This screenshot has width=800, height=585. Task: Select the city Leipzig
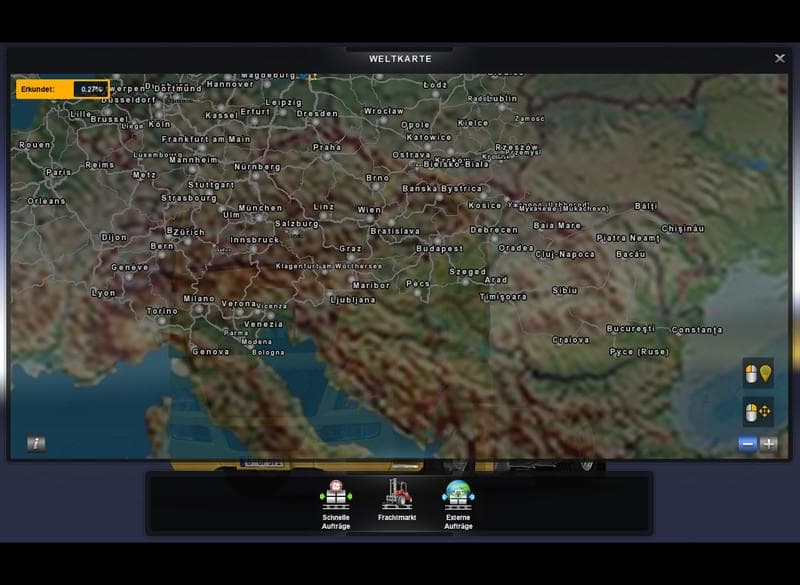point(284,103)
